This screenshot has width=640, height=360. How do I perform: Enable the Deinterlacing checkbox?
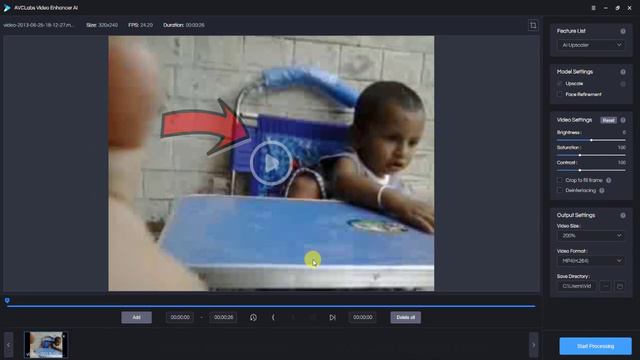tap(560, 190)
